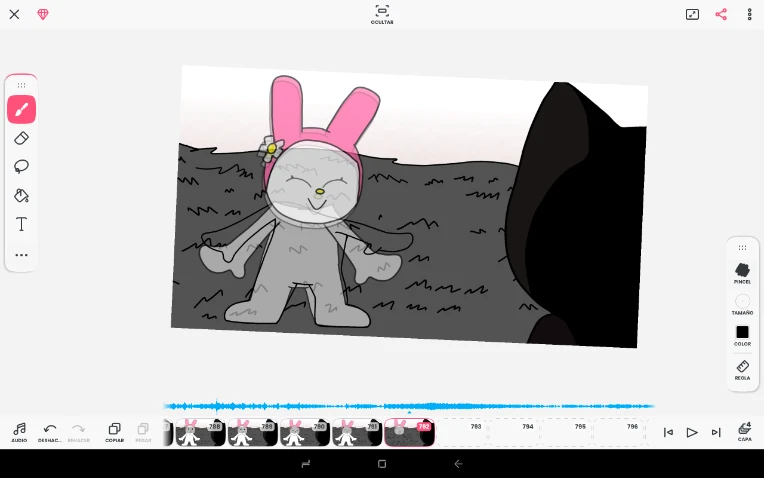Add empty frame slot 795
764x478 pixels.
[x=566, y=432]
